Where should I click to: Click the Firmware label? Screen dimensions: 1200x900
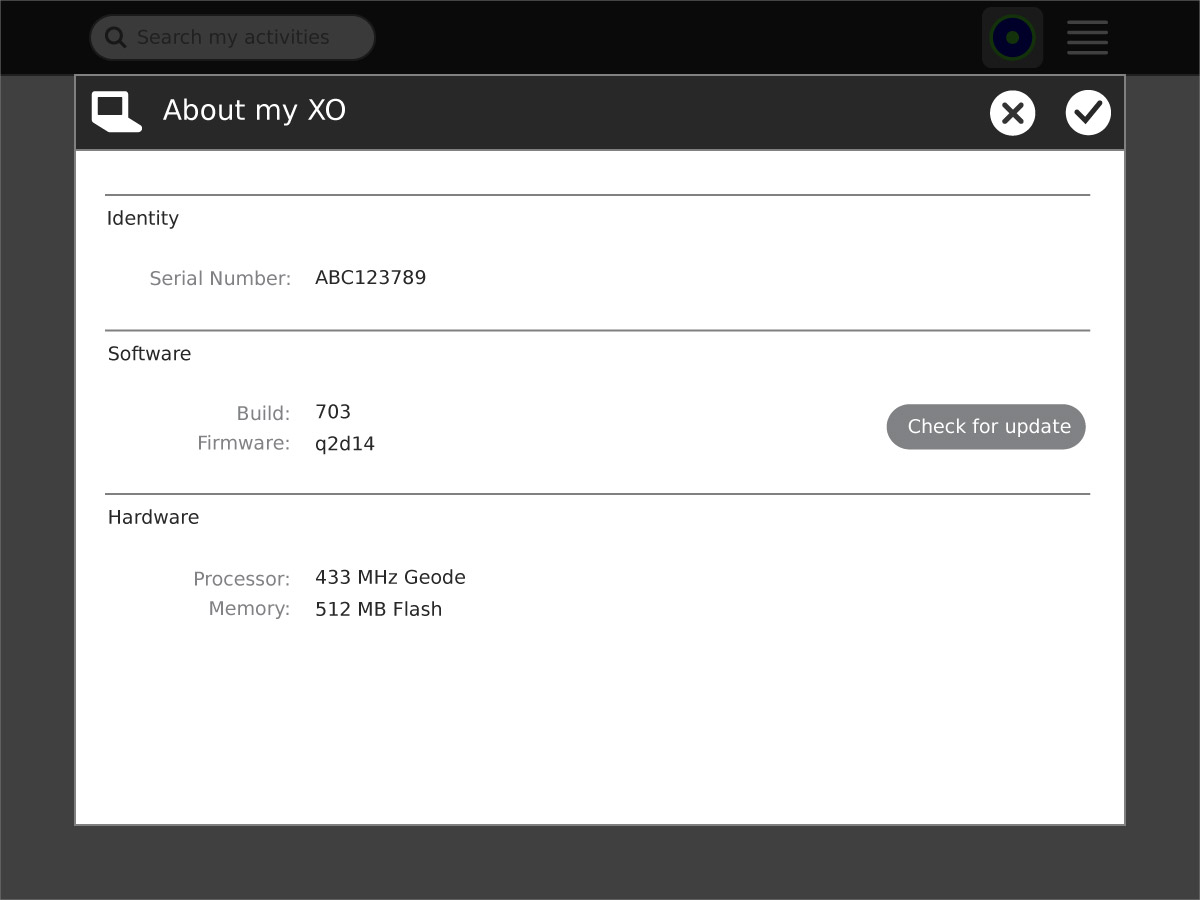pyautogui.click(x=243, y=443)
